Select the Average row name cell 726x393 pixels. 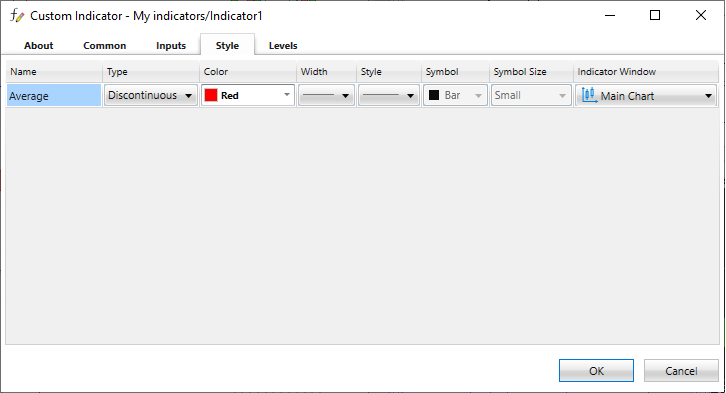coord(54,95)
